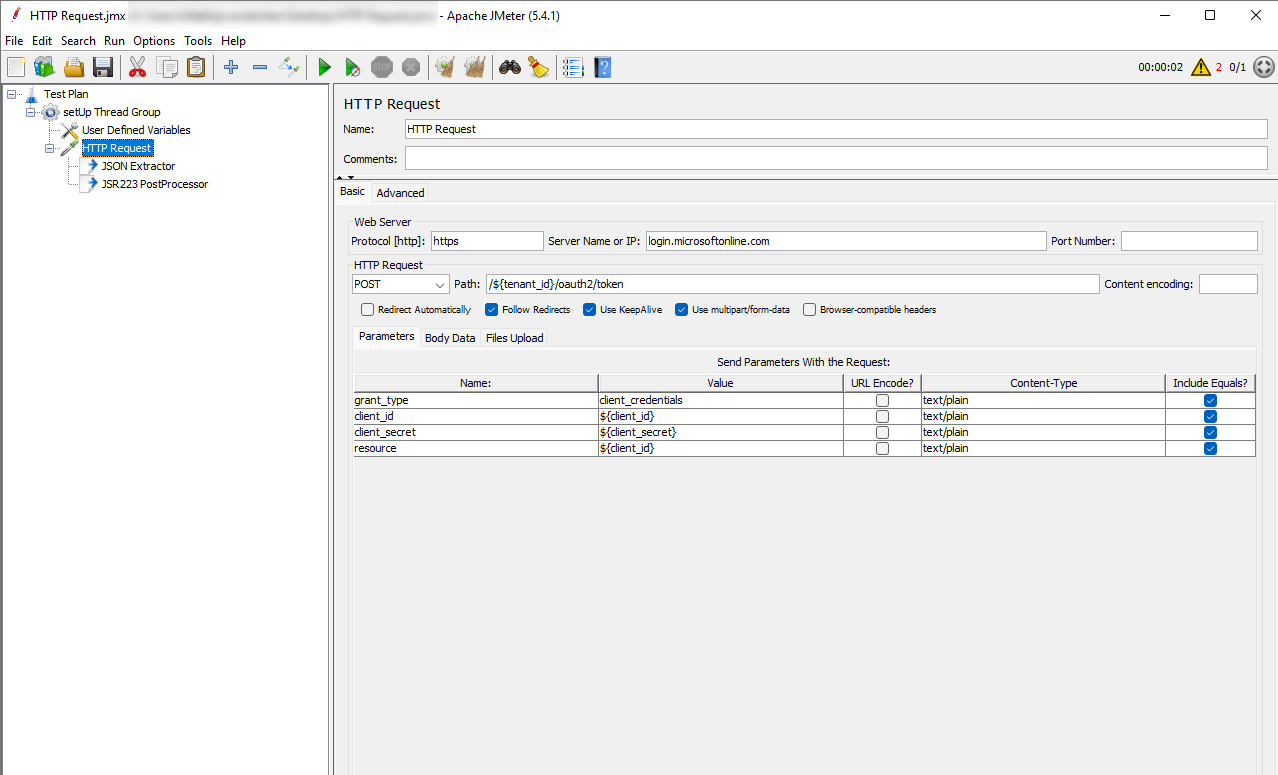Disable Follow Redirects
The width and height of the screenshot is (1278, 775).
[x=491, y=309]
